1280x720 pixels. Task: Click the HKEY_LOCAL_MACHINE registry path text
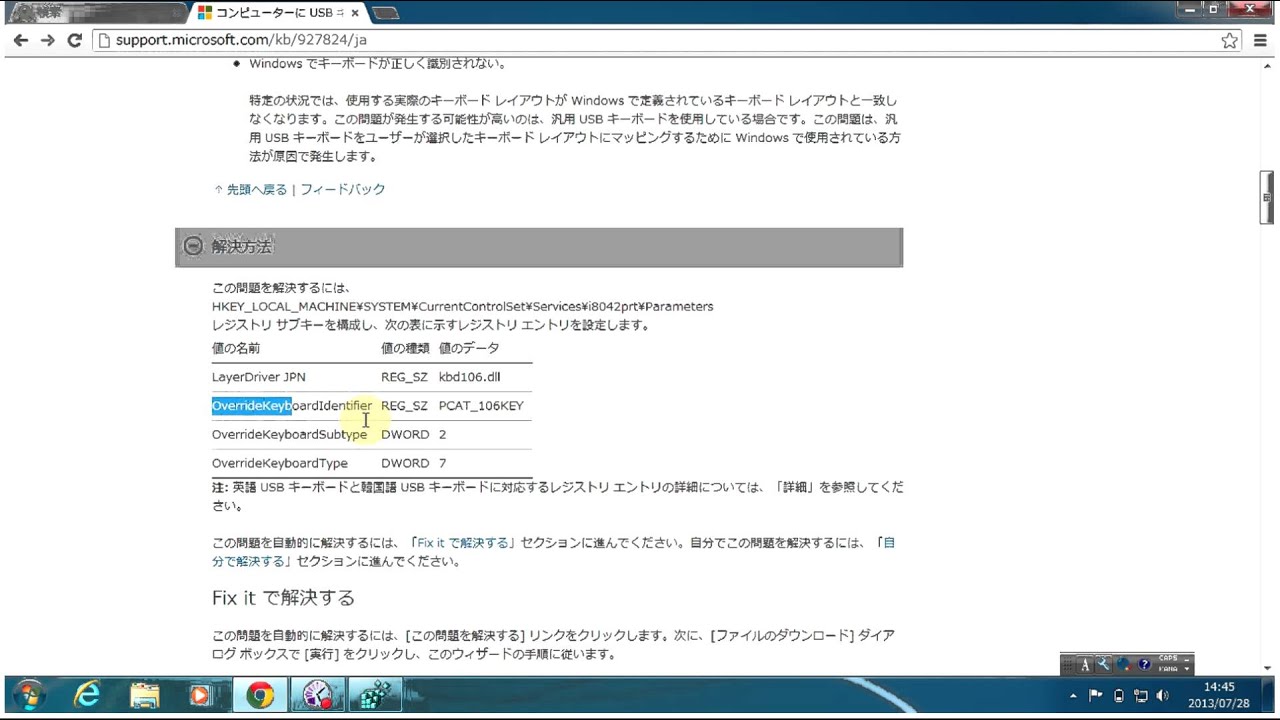(462, 306)
